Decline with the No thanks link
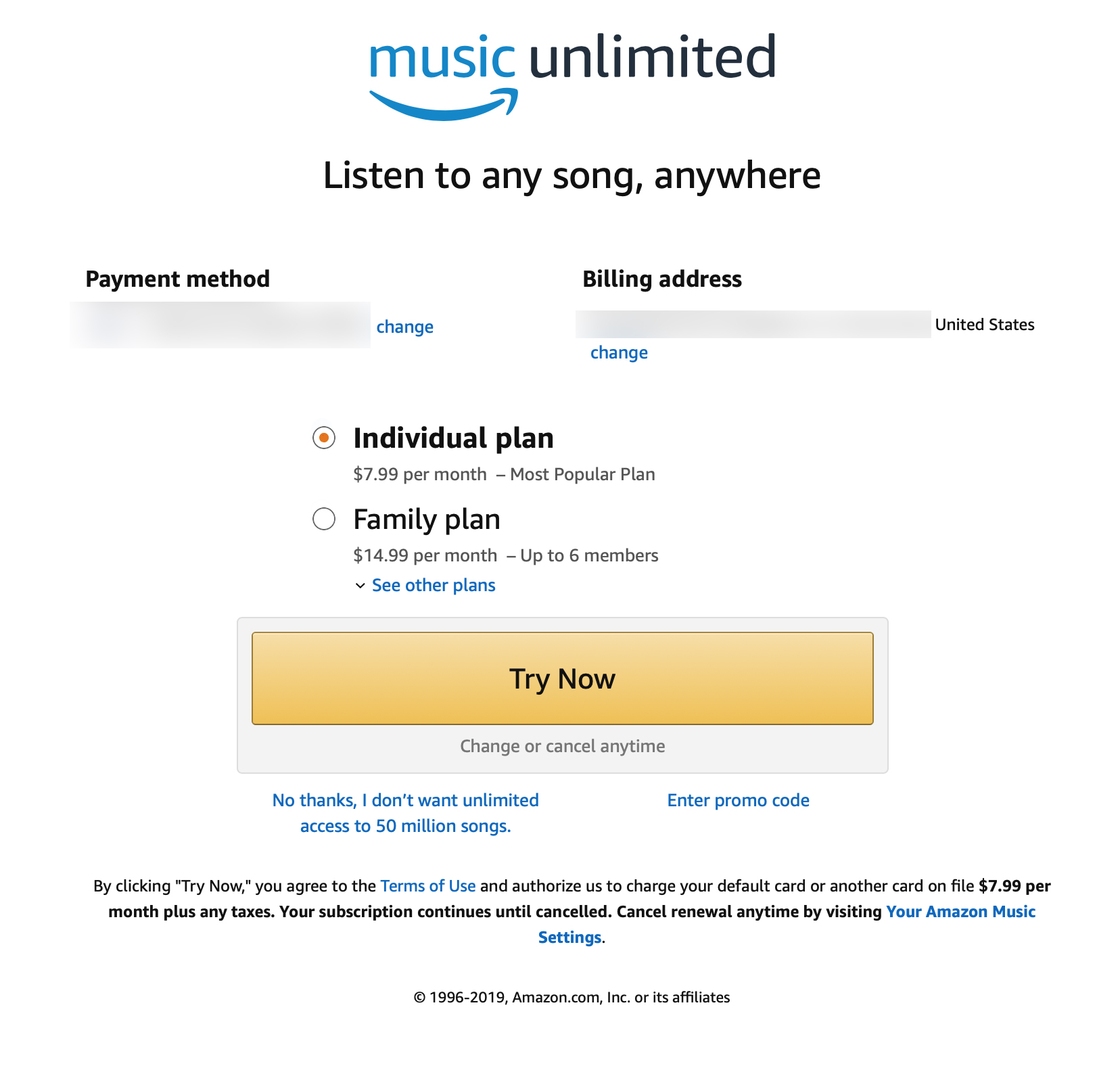This screenshot has height=1066, width=1120. [x=405, y=813]
